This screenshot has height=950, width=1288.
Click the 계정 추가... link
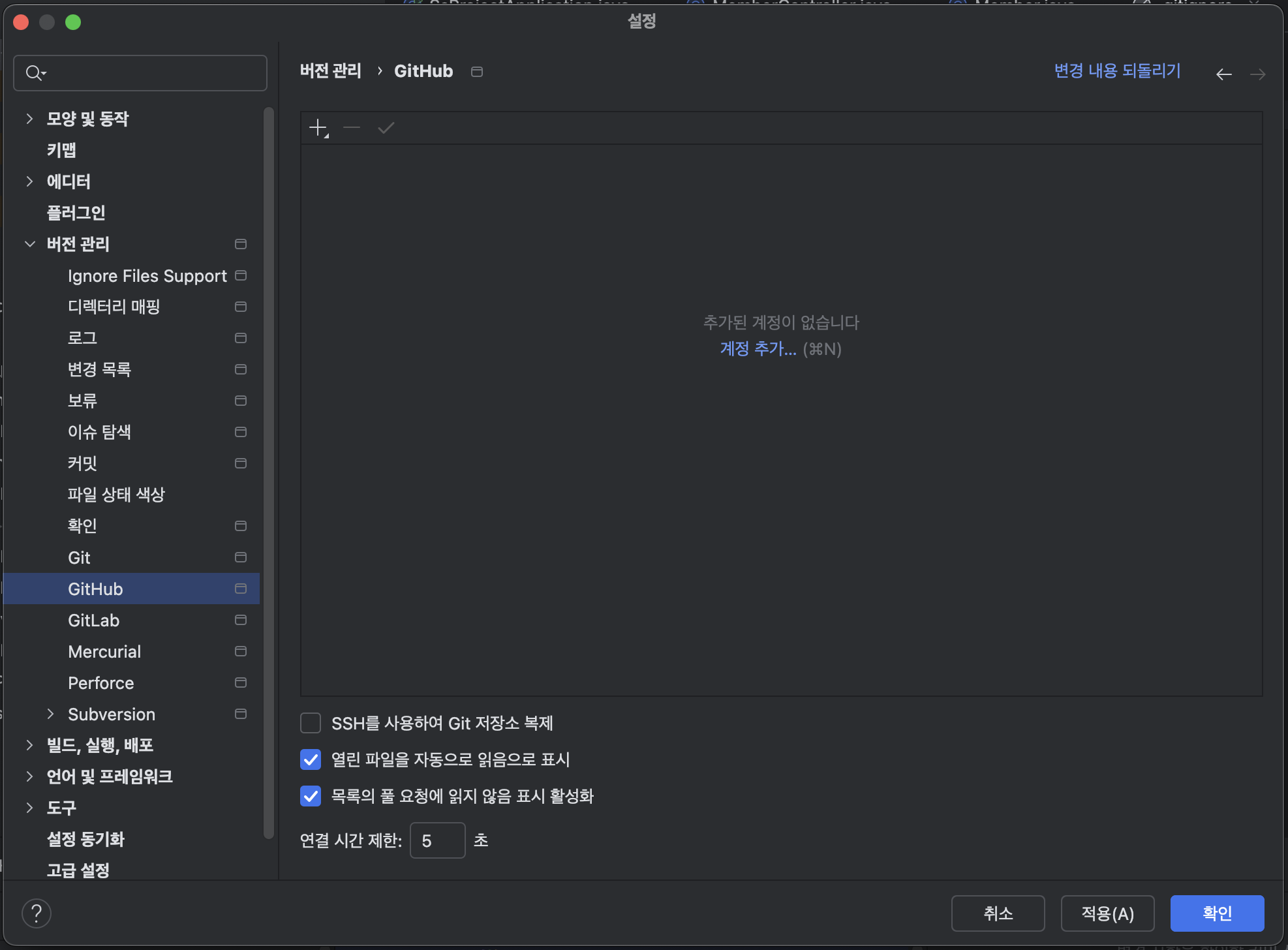point(758,349)
